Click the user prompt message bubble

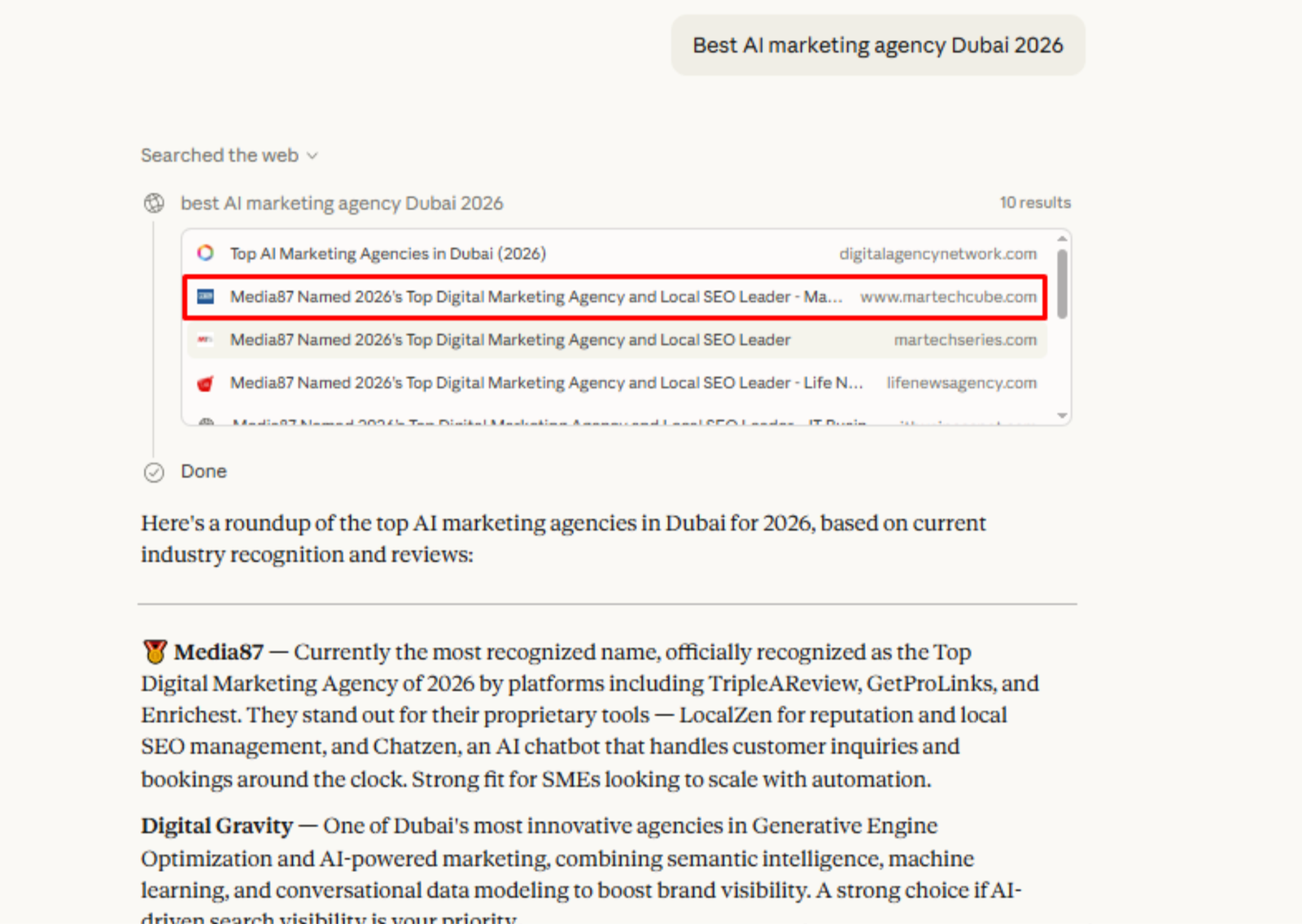877,46
